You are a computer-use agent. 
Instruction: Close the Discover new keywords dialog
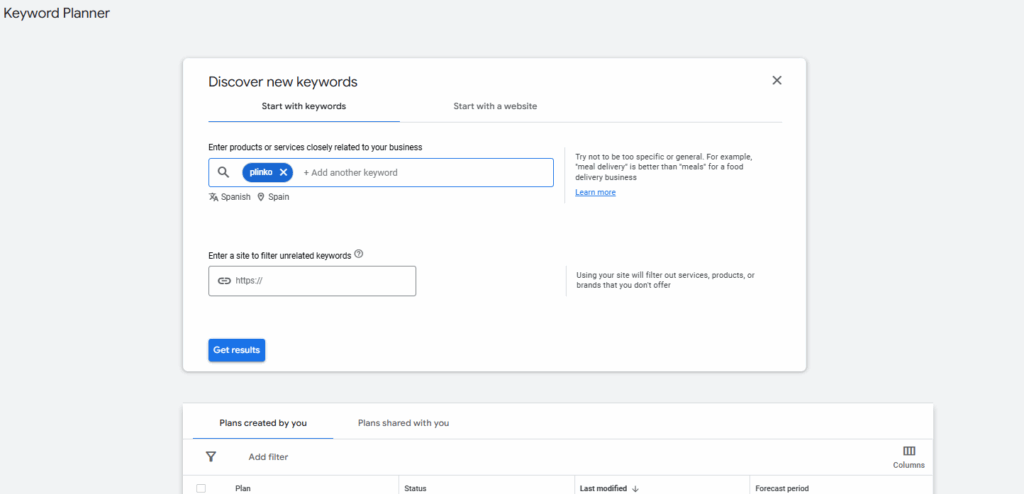[776, 80]
